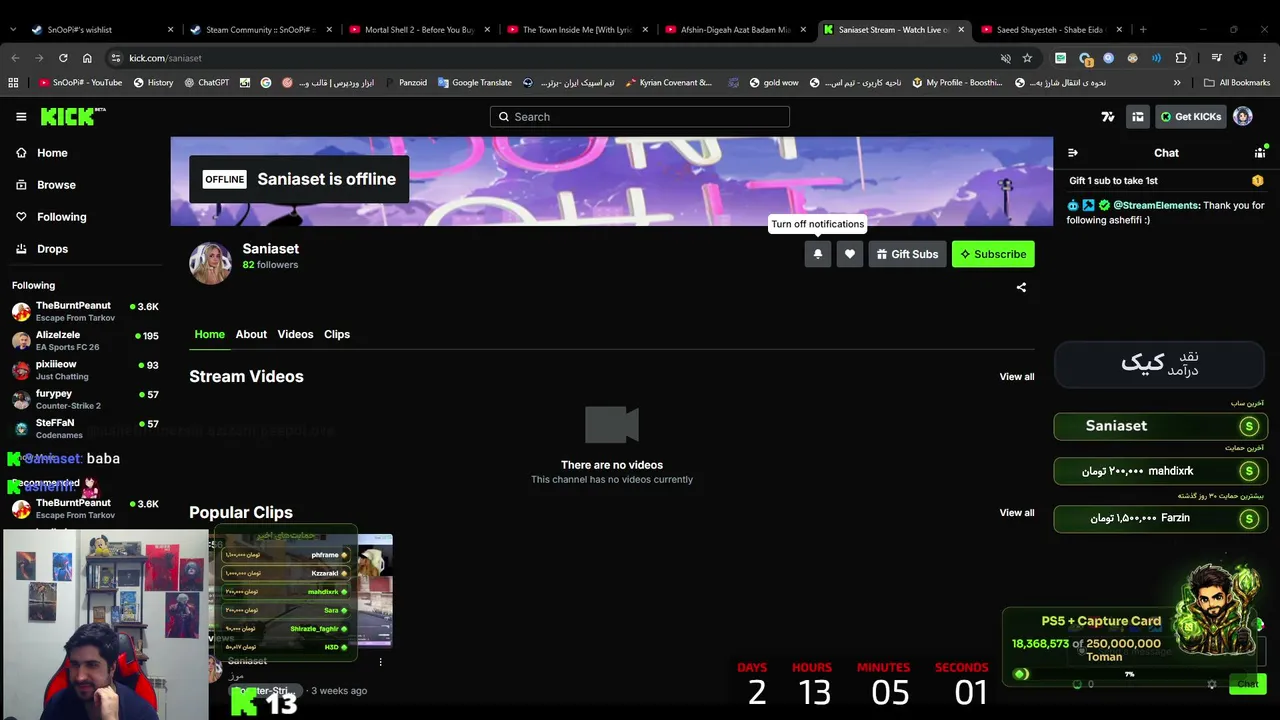
Task: Select the channel Home tab
Action: [x=209, y=334]
